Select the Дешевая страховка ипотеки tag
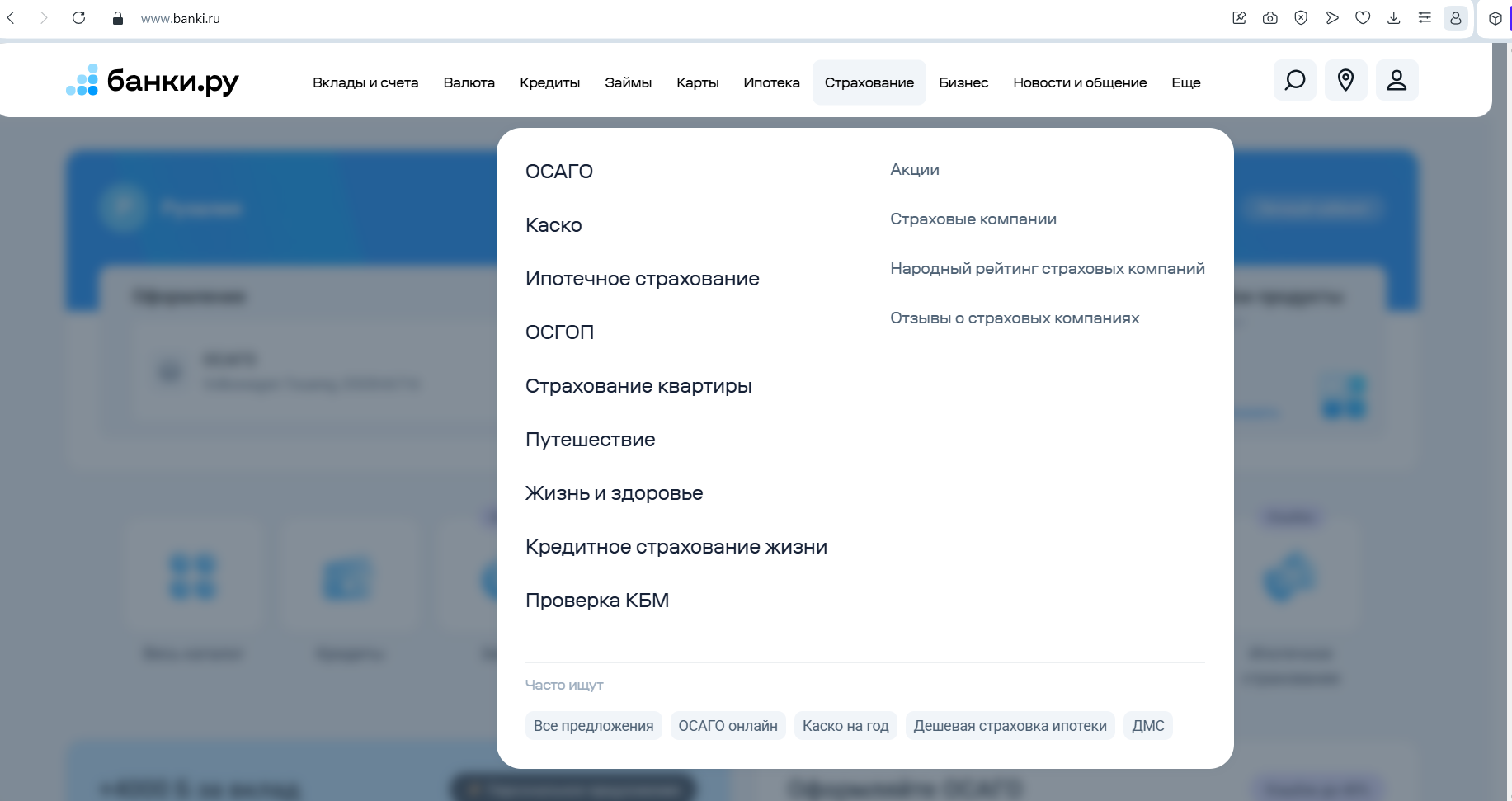This screenshot has height=801, width=1512. coord(1010,726)
